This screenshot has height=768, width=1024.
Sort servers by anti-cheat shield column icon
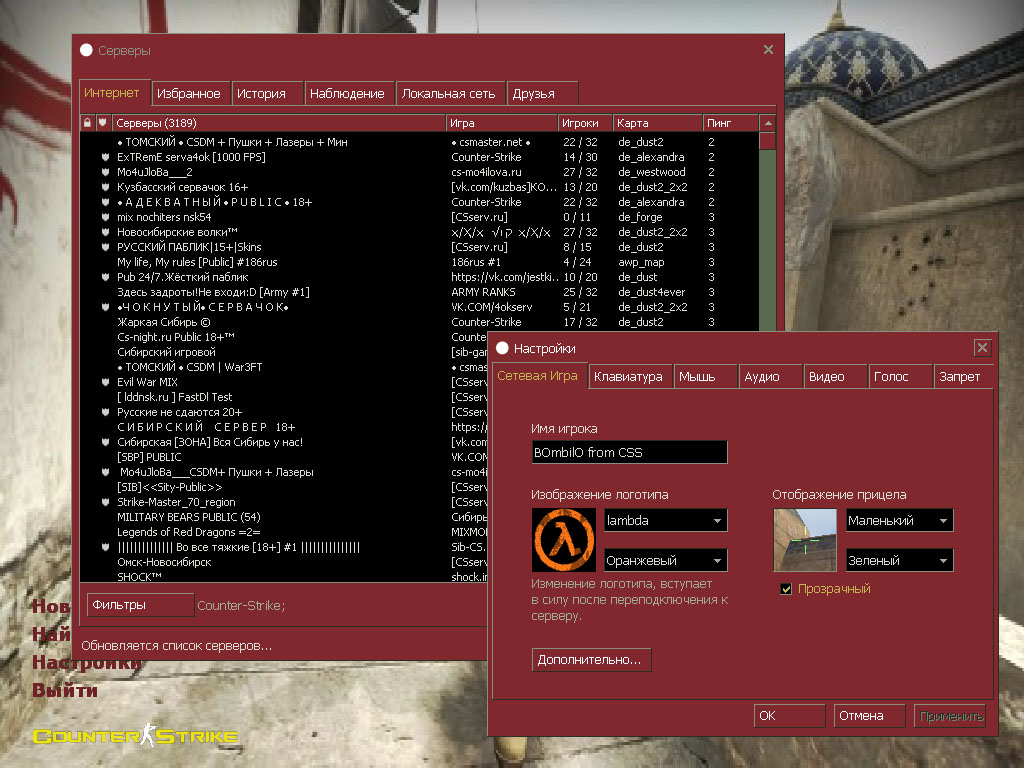pyautogui.click(x=103, y=123)
